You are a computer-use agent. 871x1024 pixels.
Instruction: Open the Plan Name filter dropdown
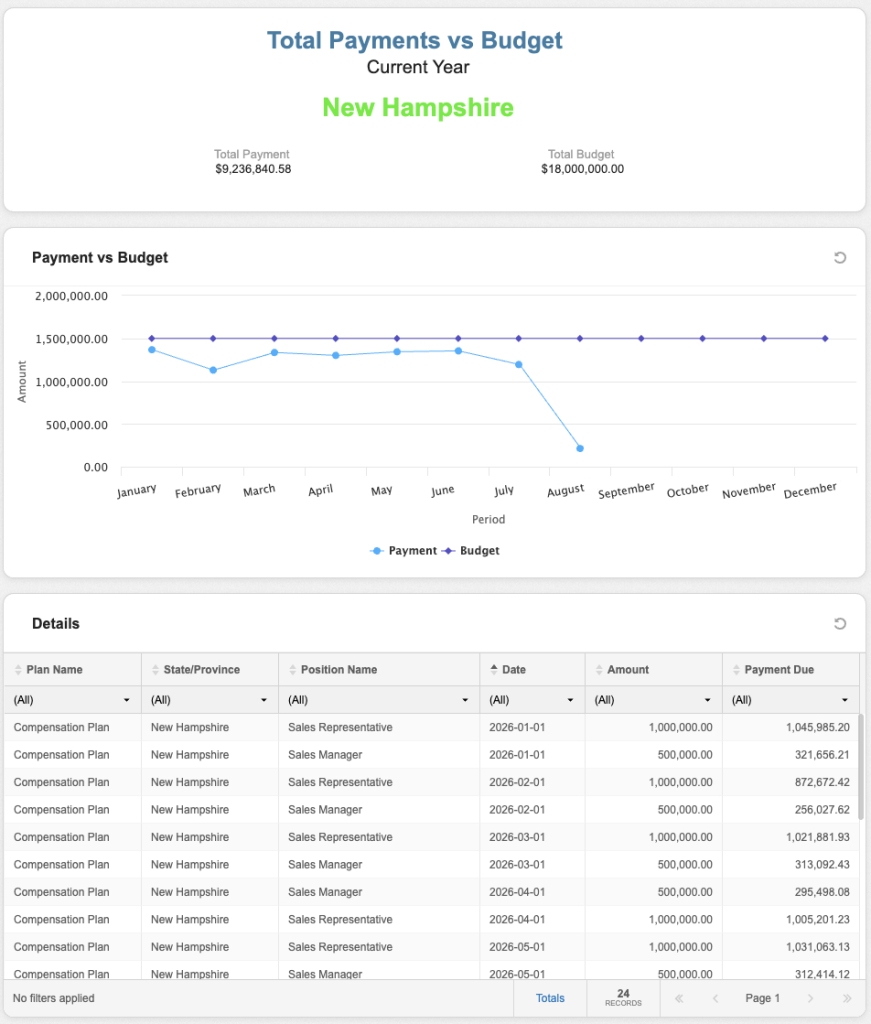[x=127, y=700]
